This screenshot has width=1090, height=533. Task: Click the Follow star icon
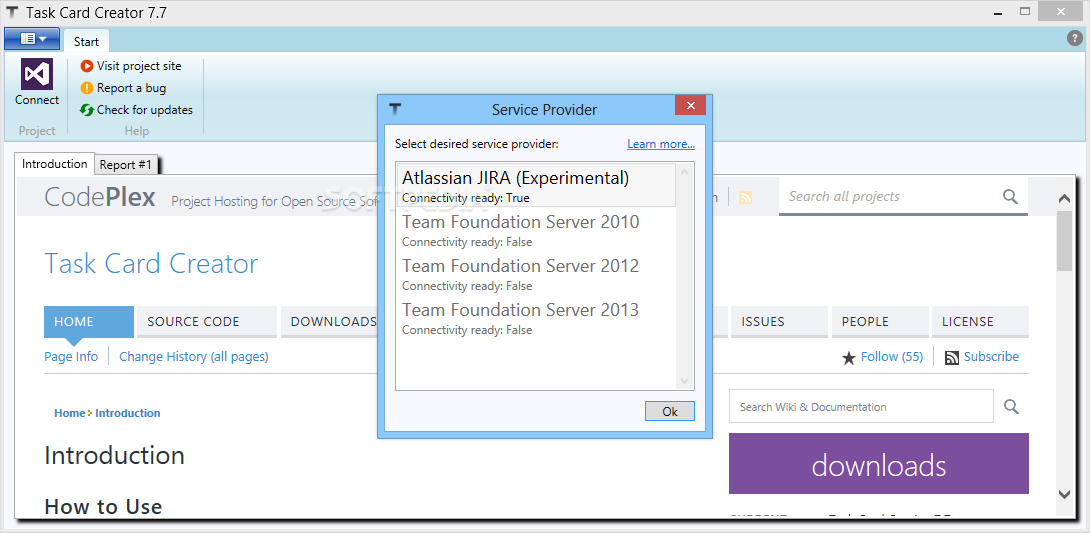849,358
